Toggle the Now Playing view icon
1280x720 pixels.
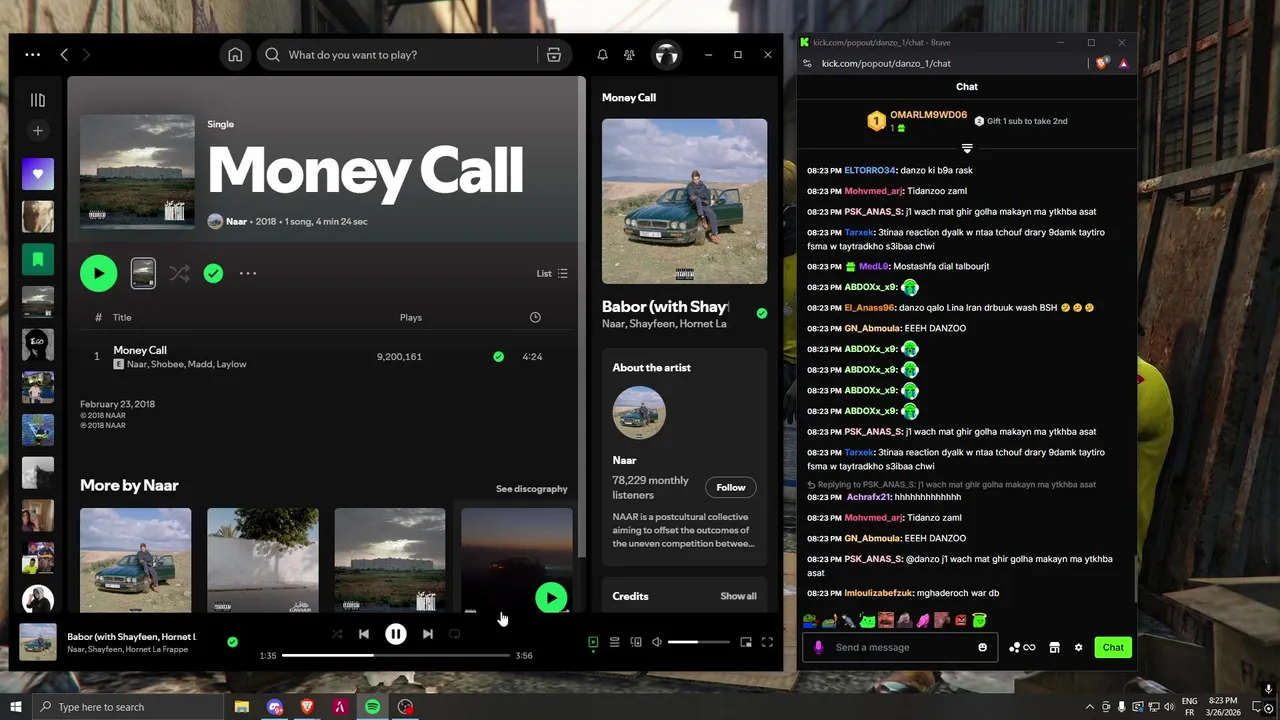[x=593, y=642]
